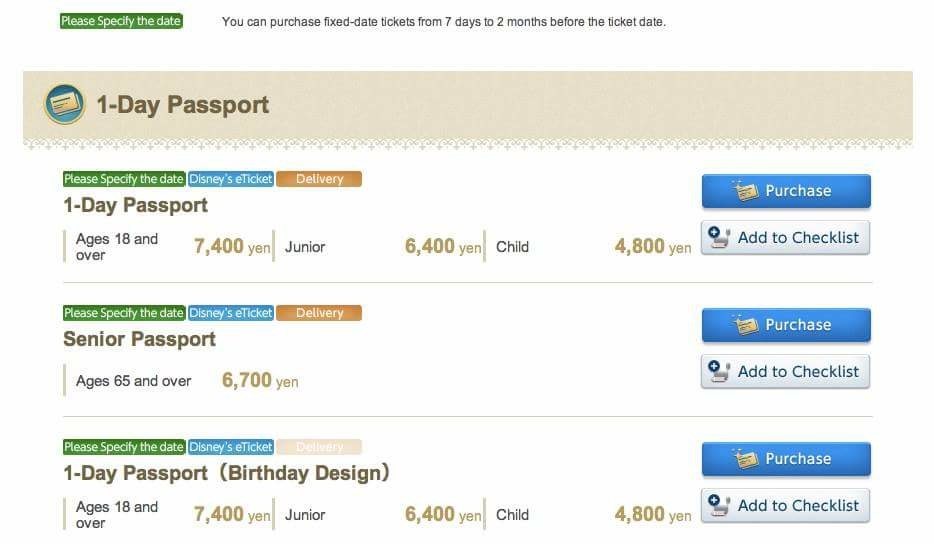Purchase the Birthday Design 1-Day Passport
Viewport: 934px width, 545px height.
(786, 459)
